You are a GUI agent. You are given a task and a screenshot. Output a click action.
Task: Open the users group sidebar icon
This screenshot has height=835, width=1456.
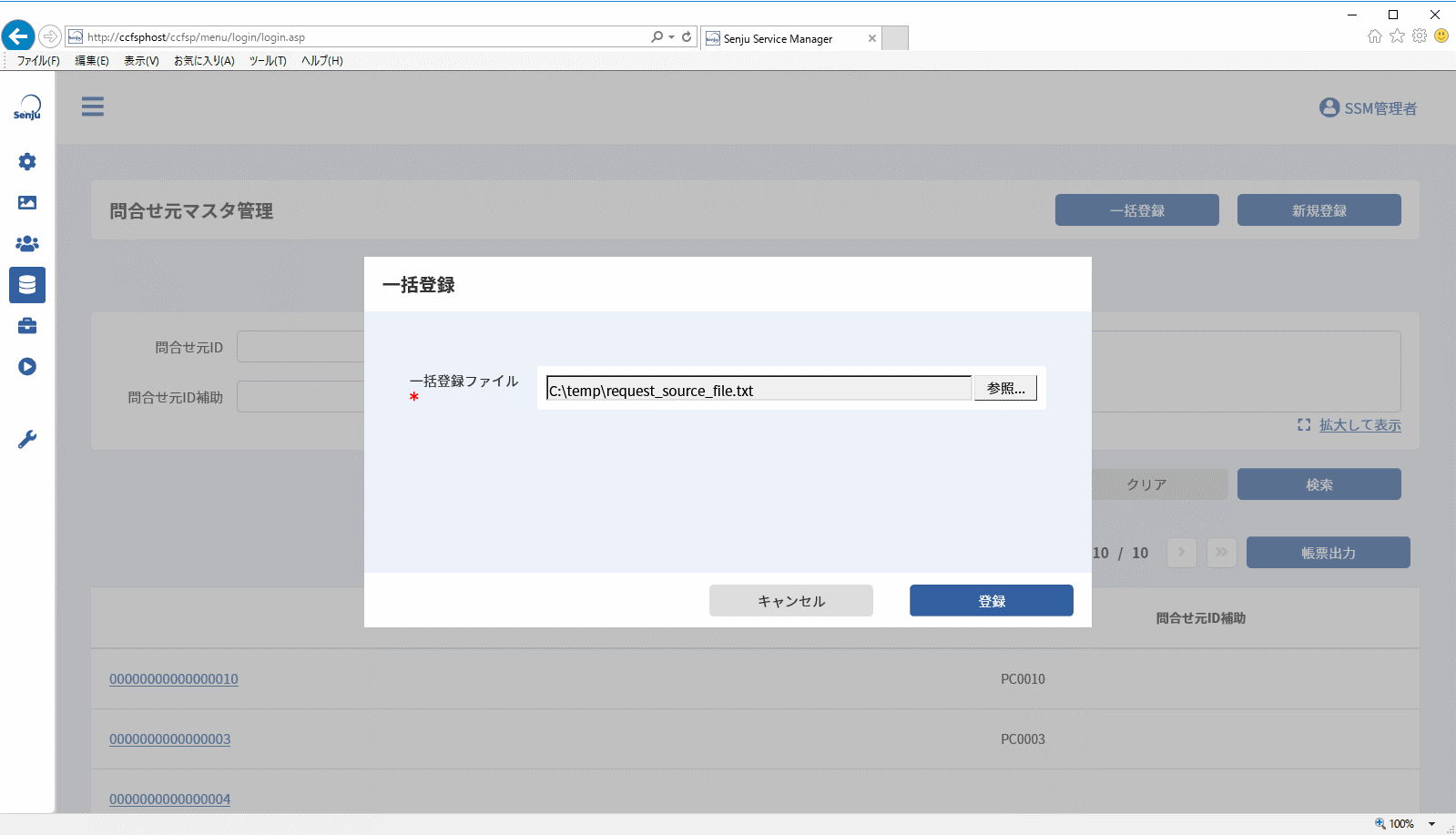pyautogui.click(x=27, y=243)
